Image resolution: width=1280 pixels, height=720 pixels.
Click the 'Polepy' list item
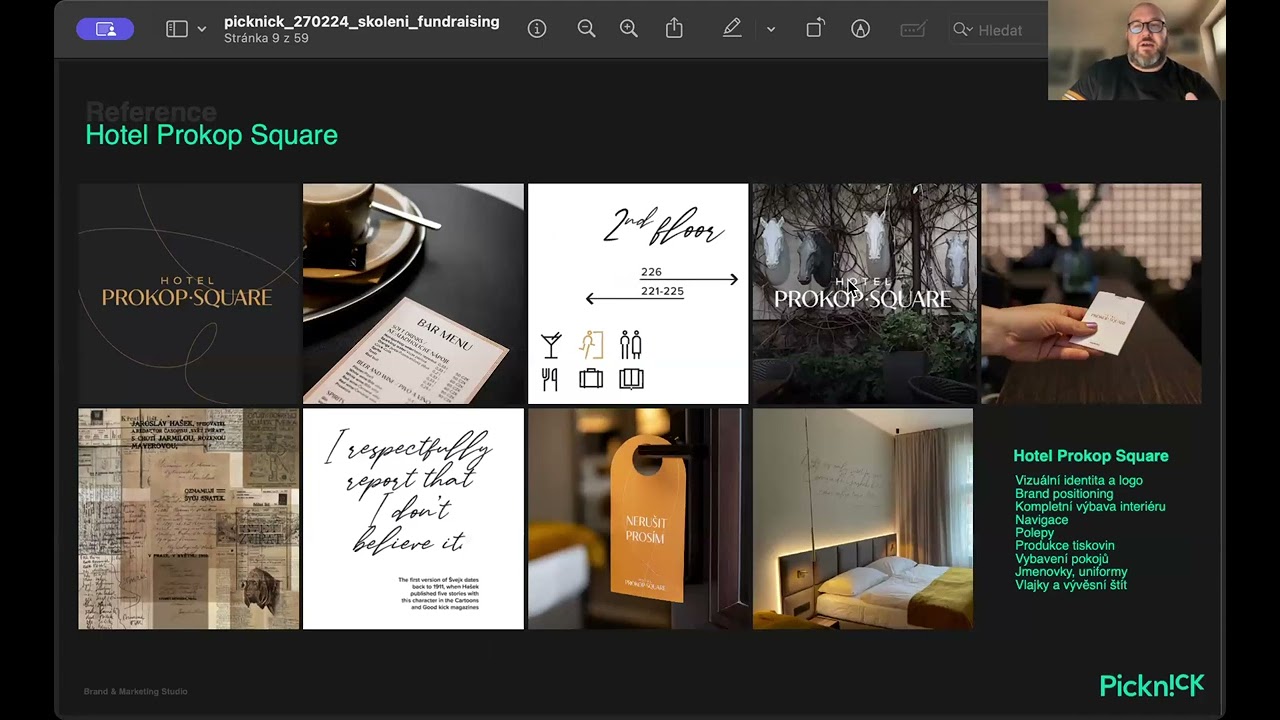pos(1035,533)
